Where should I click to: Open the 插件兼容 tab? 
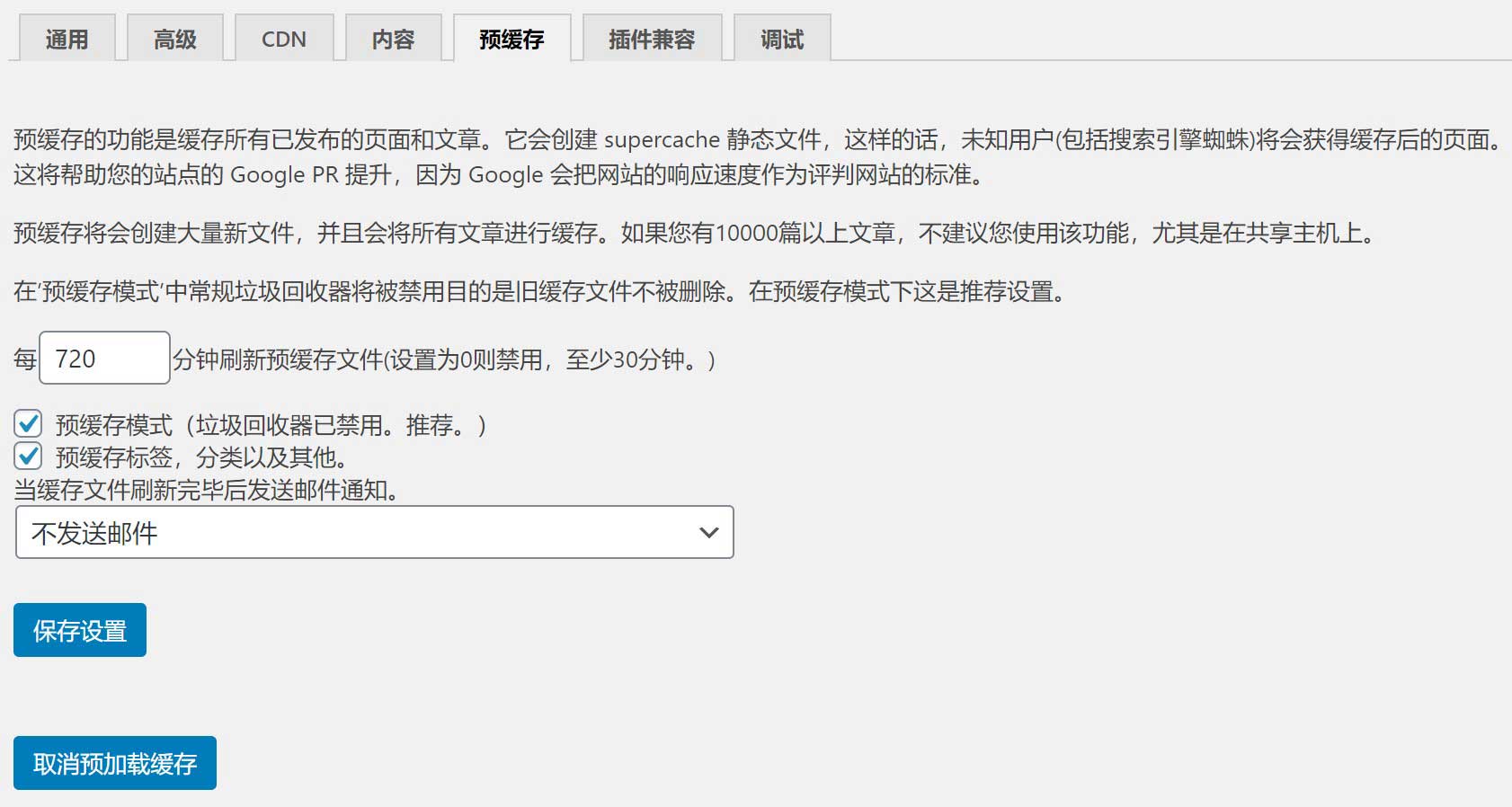tap(652, 40)
